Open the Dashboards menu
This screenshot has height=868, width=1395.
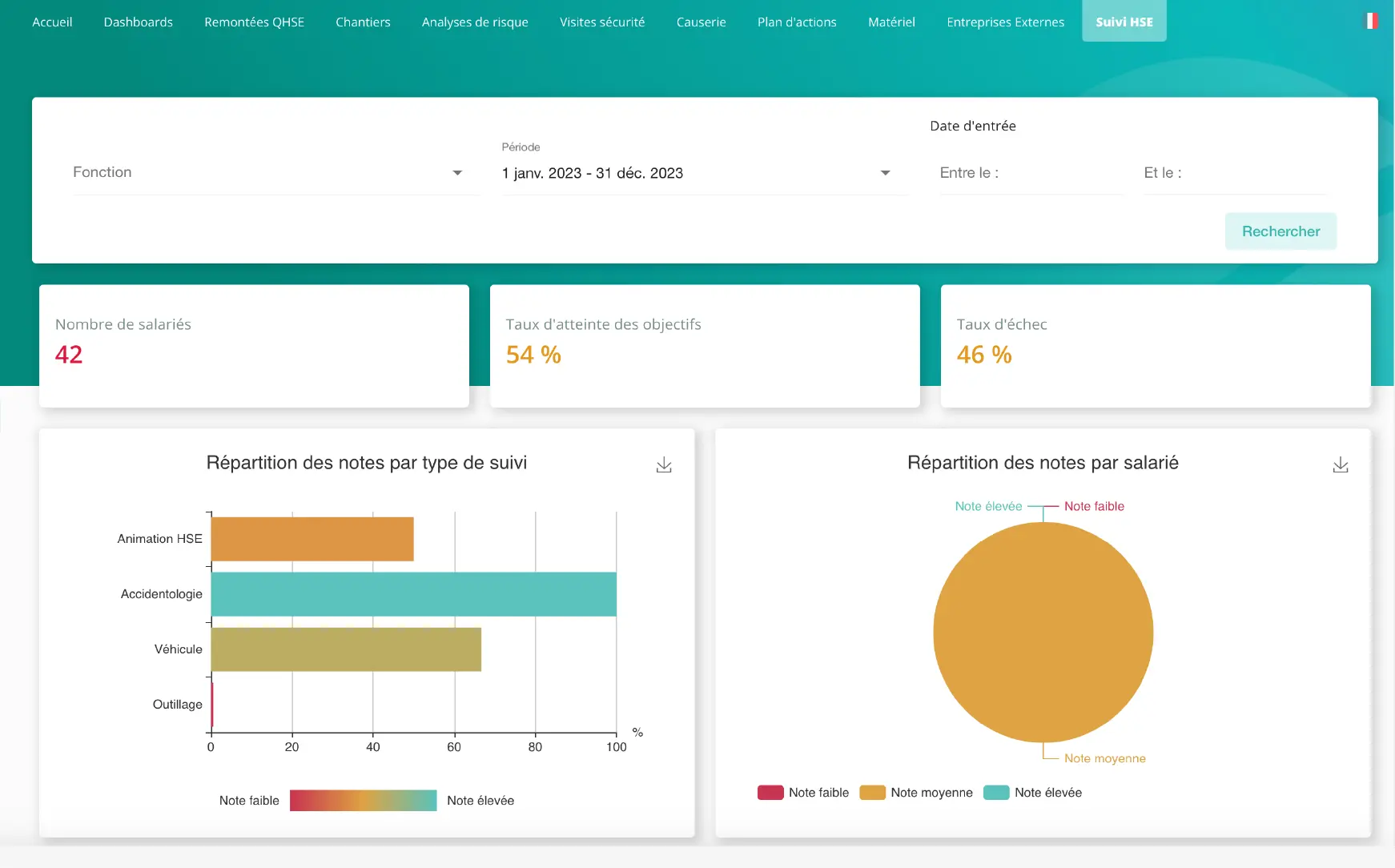(x=139, y=22)
